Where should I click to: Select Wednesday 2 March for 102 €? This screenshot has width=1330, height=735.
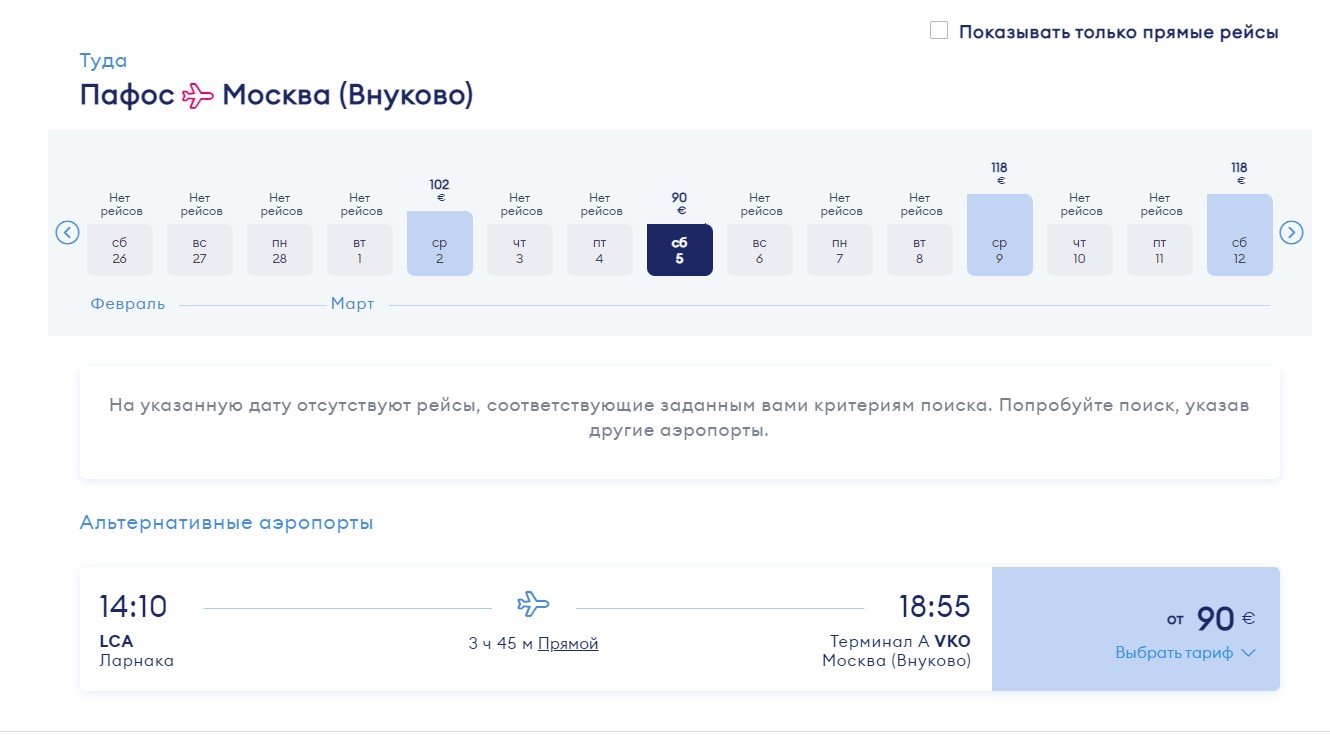[x=440, y=243]
